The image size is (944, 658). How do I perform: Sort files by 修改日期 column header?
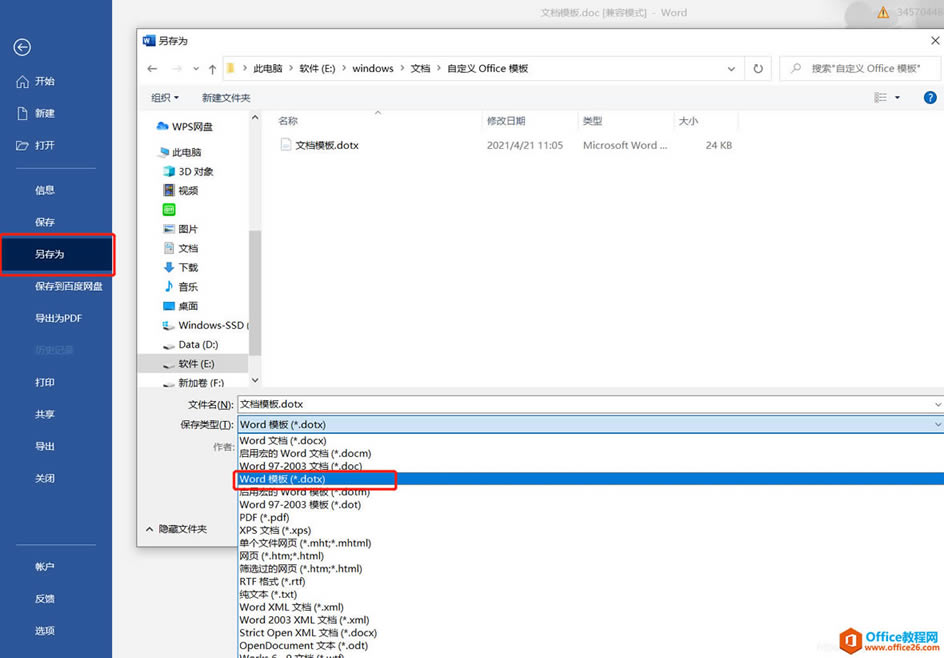tap(506, 121)
